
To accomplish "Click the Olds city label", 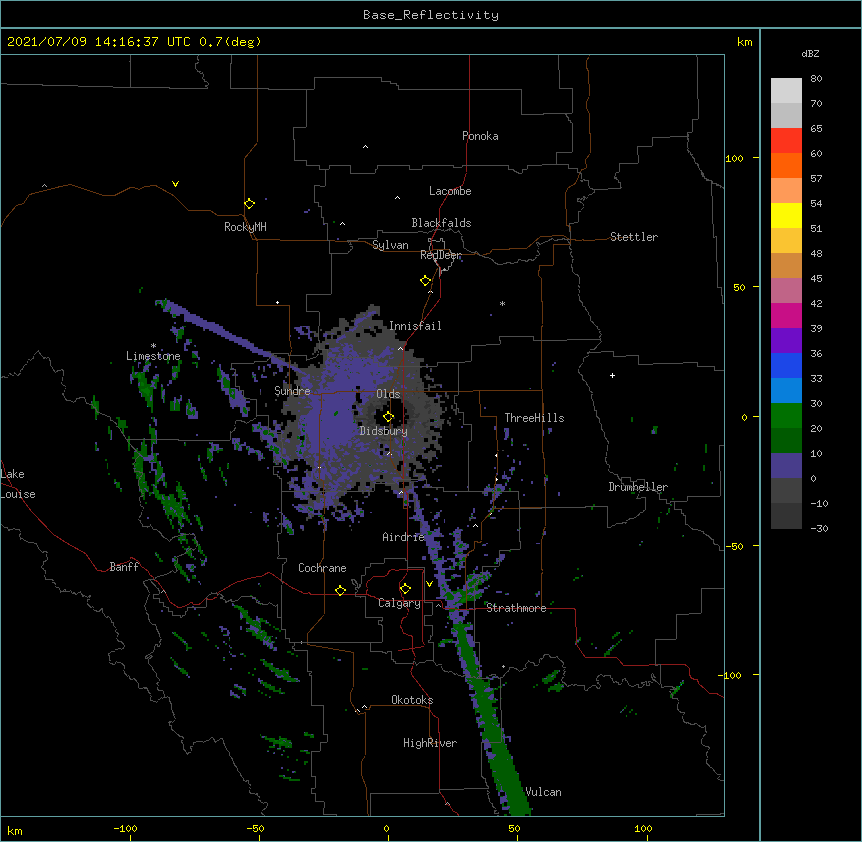I will pyautogui.click(x=388, y=394).
